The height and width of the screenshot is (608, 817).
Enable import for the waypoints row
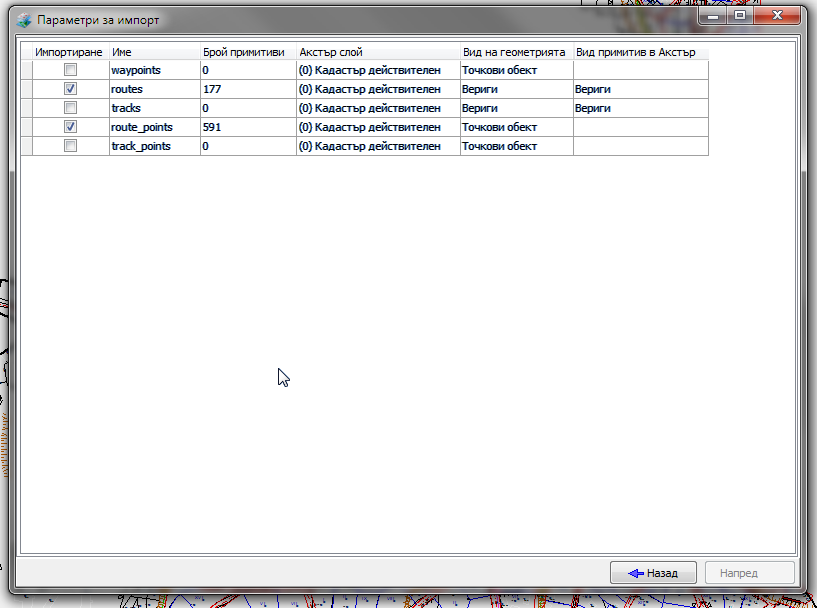pyautogui.click(x=70, y=70)
